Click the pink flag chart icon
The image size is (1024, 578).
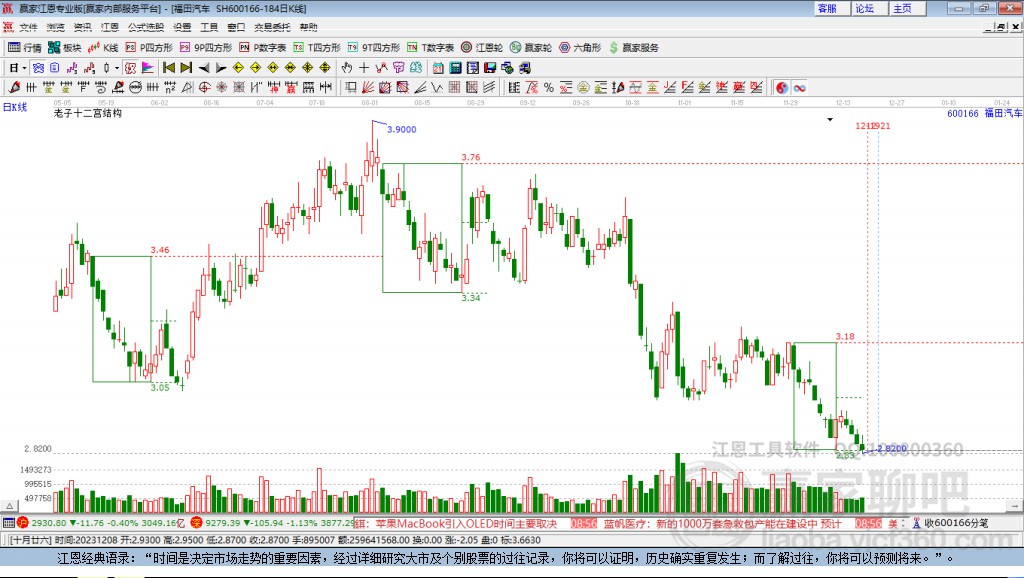click(x=148, y=68)
